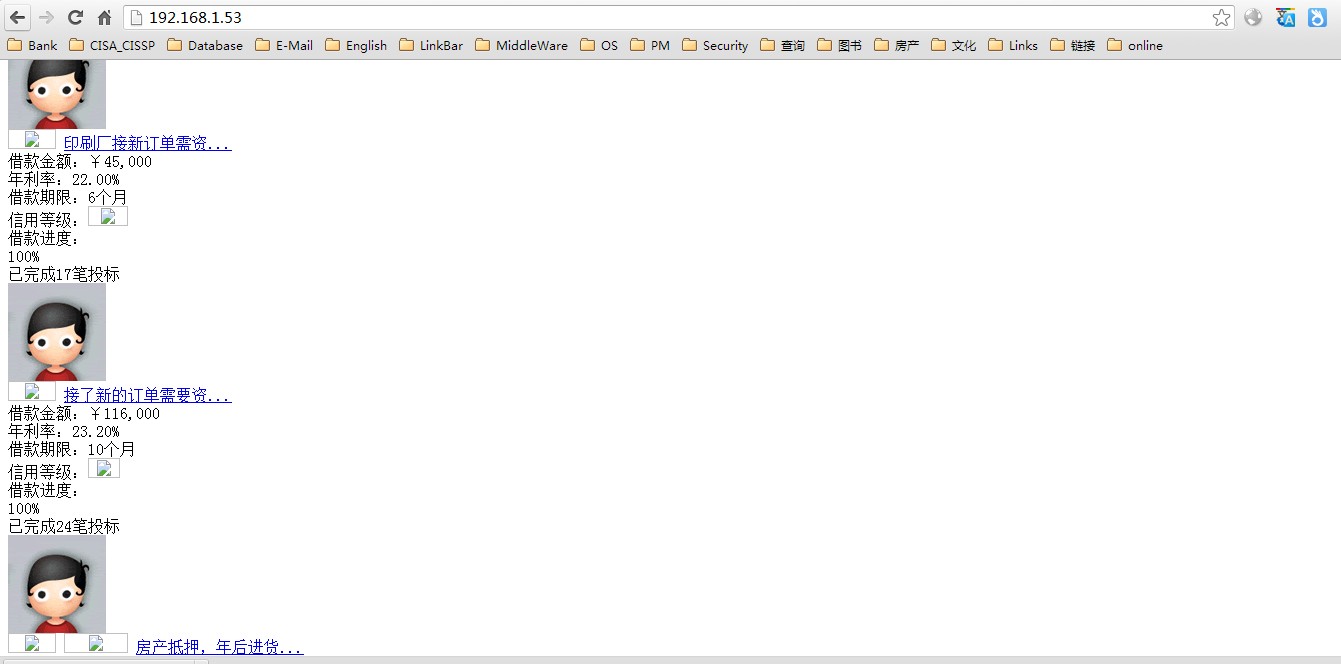The width and height of the screenshot is (1341, 664).
Task: Open the loan link 印刷厂接新订单需资...
Action: (x=147, y=143)
